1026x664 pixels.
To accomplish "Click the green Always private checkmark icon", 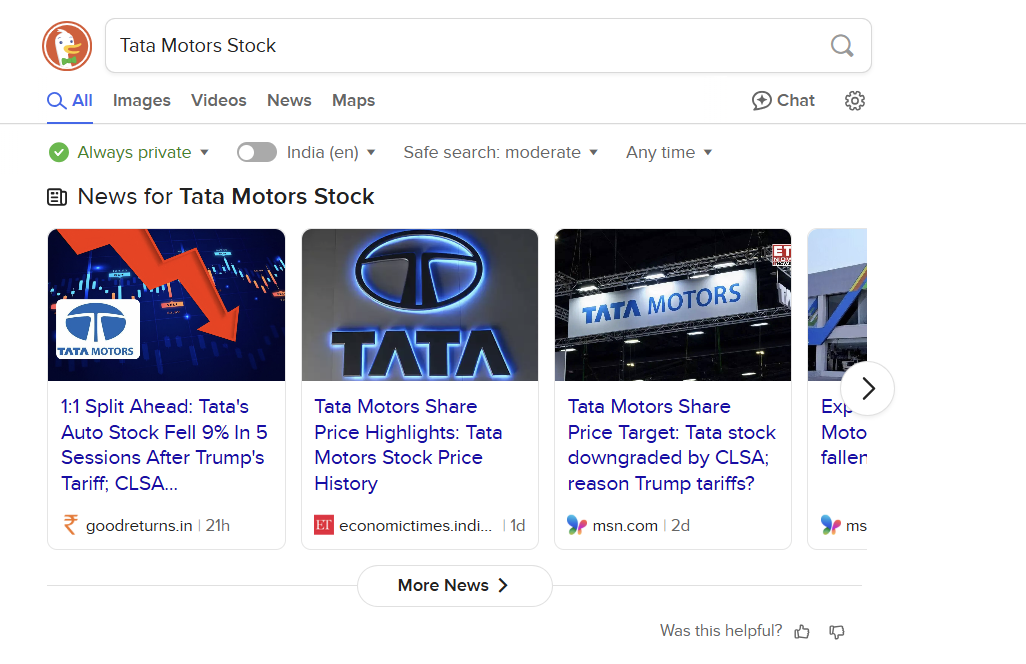I will [59, 153].
